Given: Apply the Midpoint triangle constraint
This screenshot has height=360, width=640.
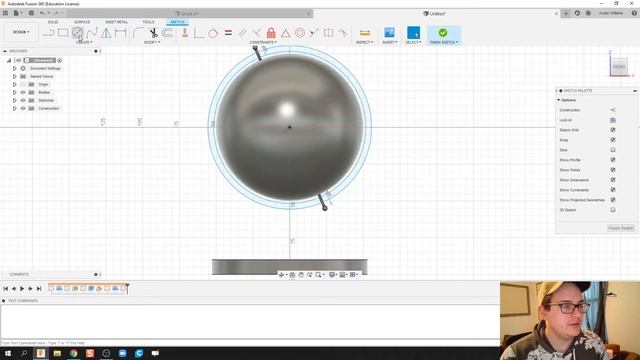Looking at the screenshot, I should click(285, 33).
